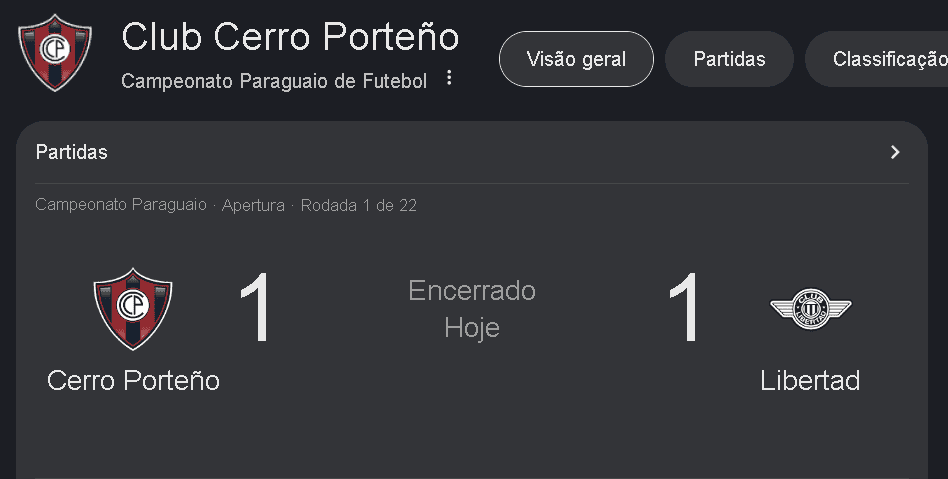Open Campeonato Paraguaio de Futebol subtitle link
The image size is (948, 479).
(274, 81)
